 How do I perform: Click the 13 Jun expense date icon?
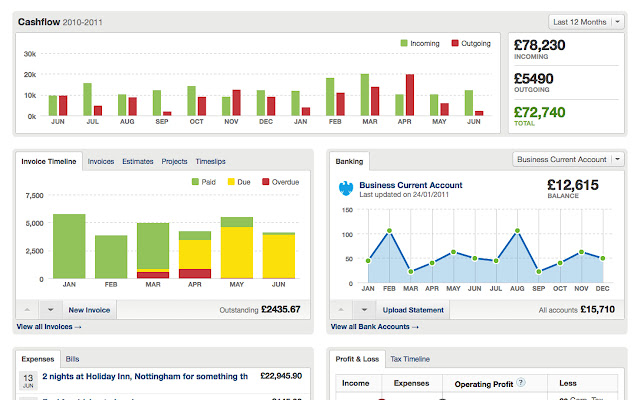click(x=27, y=378)
